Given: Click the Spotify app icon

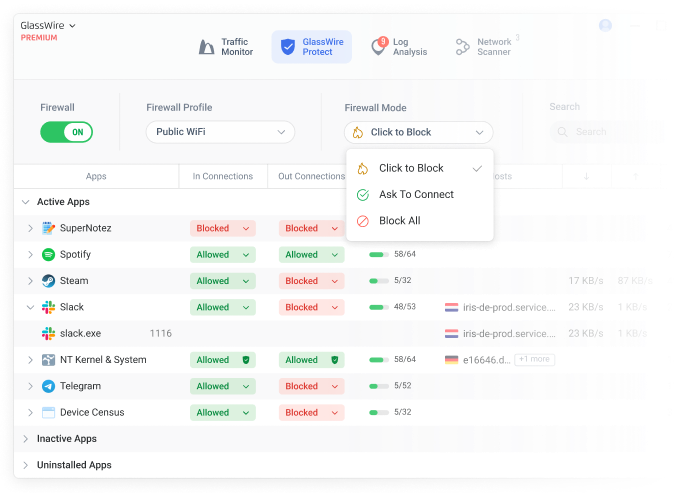Looking at the screenshot, I should pos(48,255).
